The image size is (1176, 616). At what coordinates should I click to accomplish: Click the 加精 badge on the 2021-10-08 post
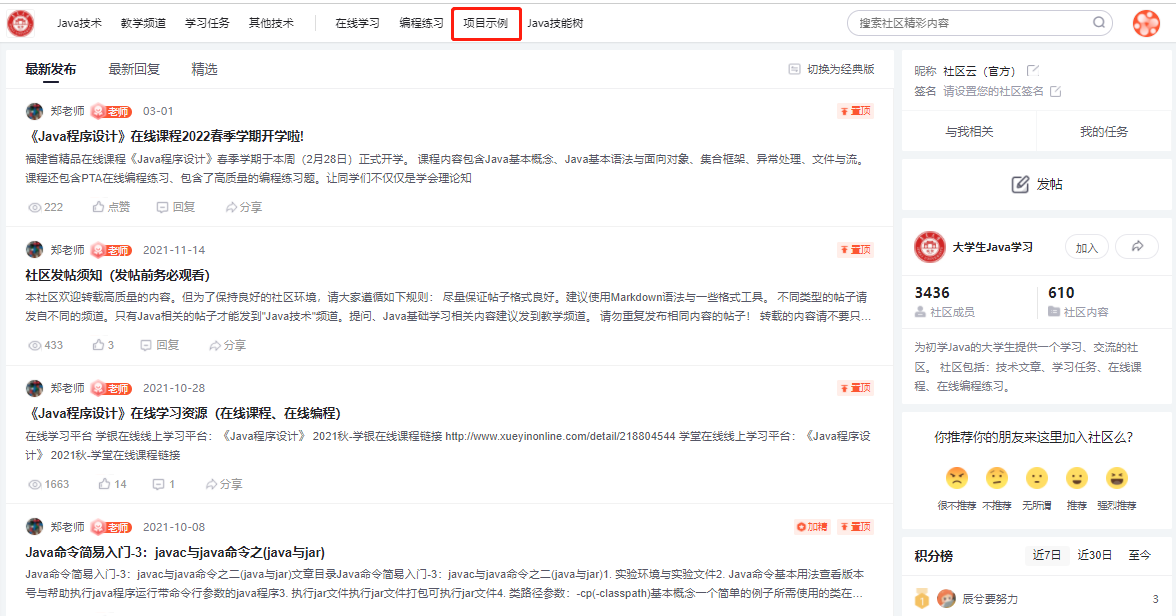pyautogui.click(x=812, y=527)
